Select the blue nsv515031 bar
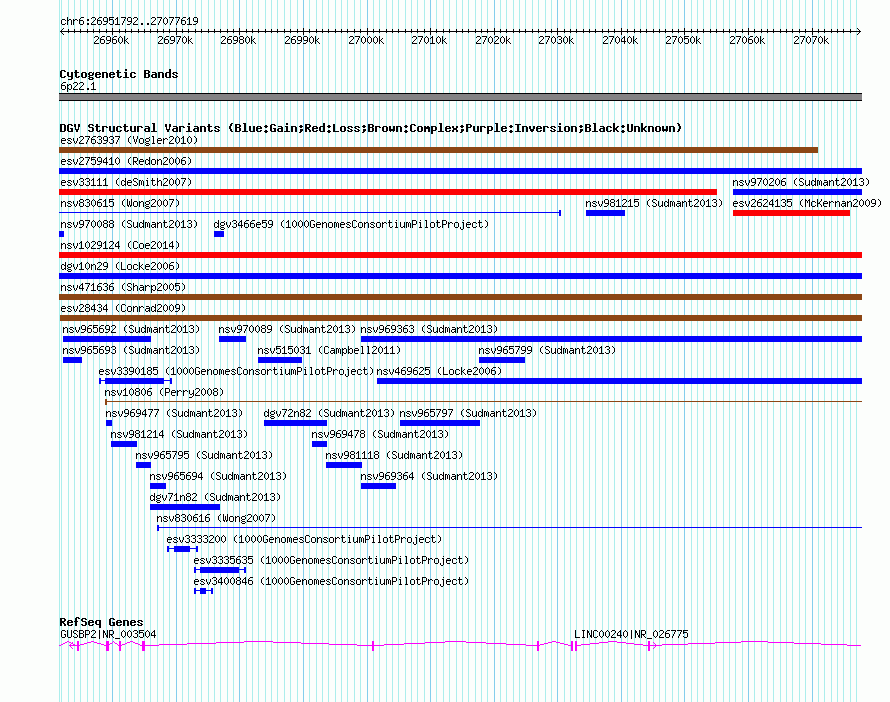 280,360
